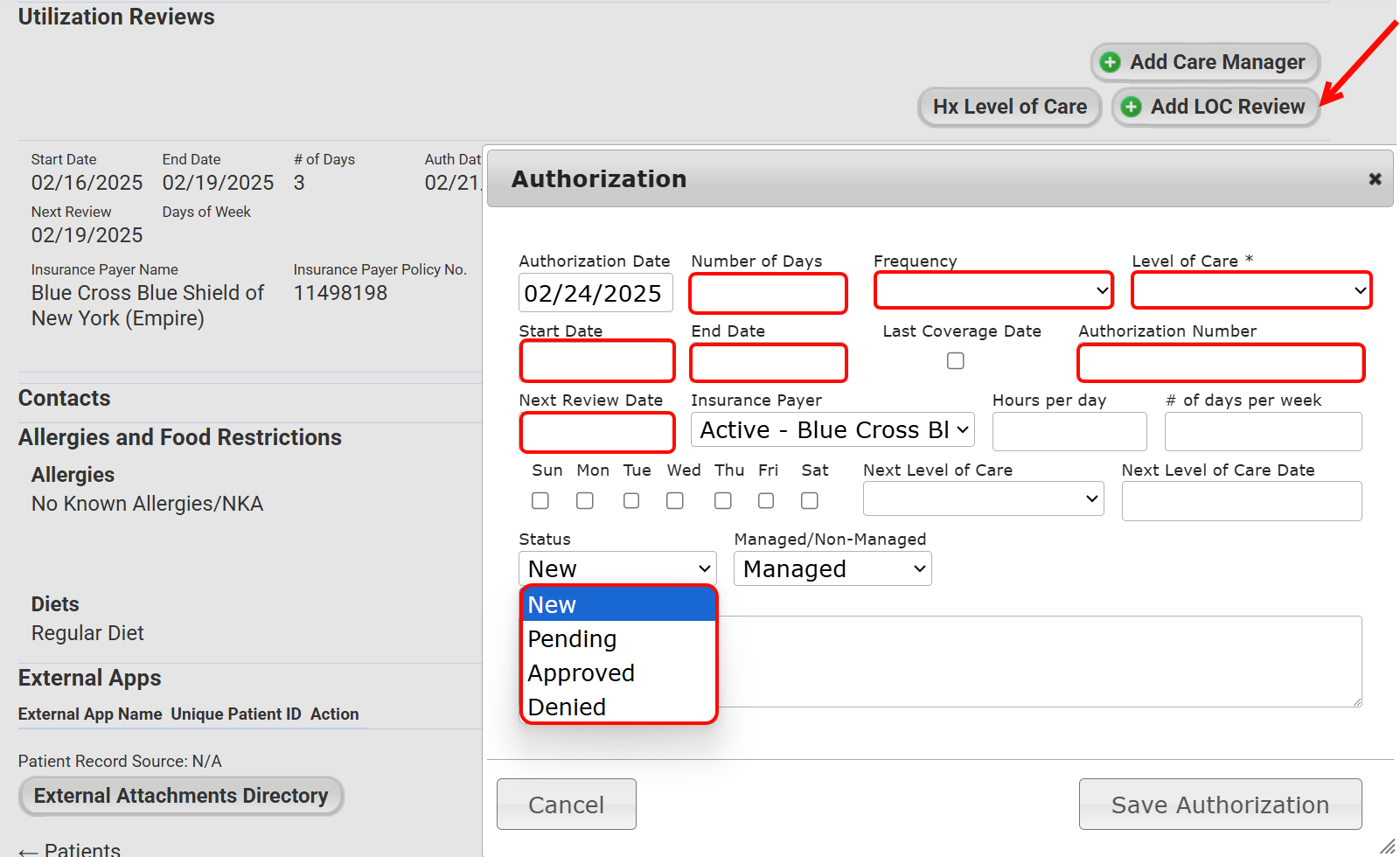Open the Frequency dropdown

pos(993,290)
